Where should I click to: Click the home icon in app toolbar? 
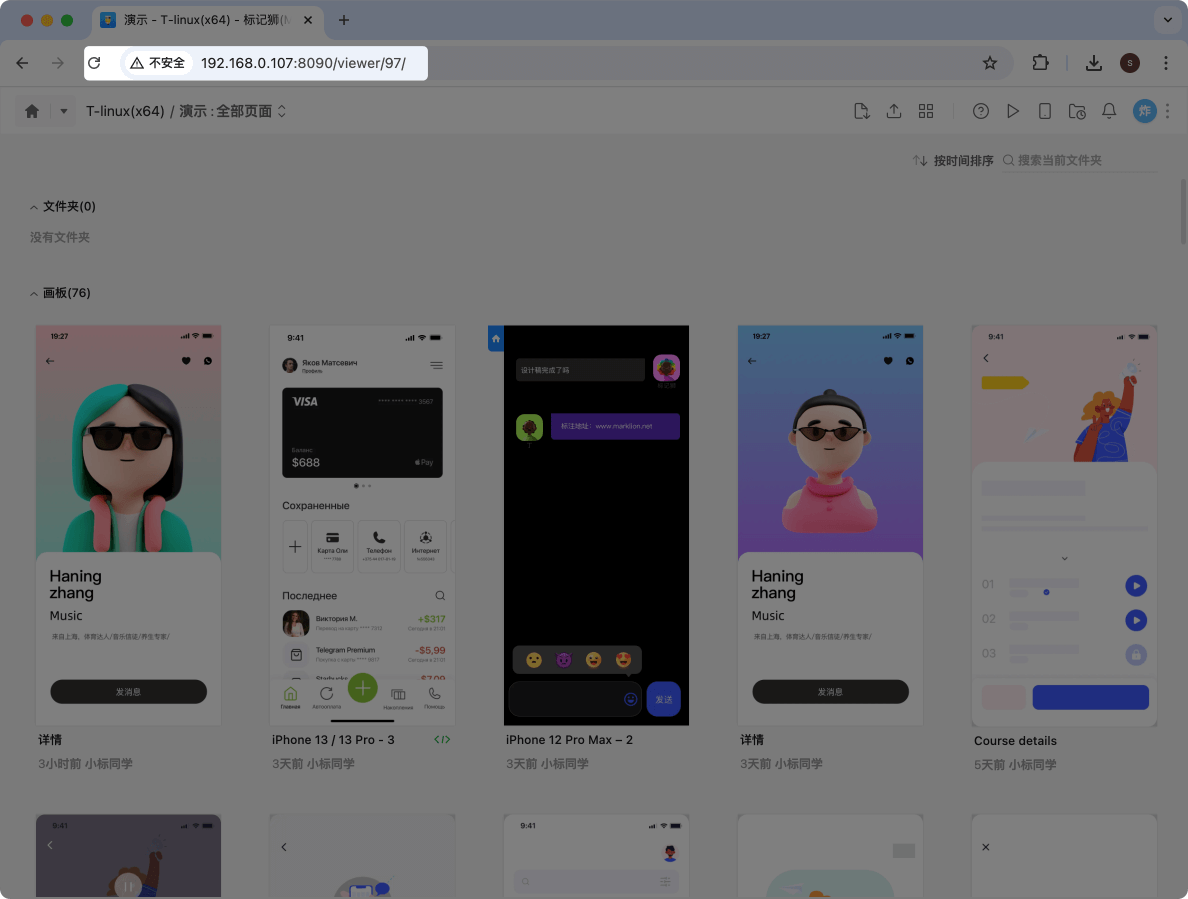click(31, 111)
